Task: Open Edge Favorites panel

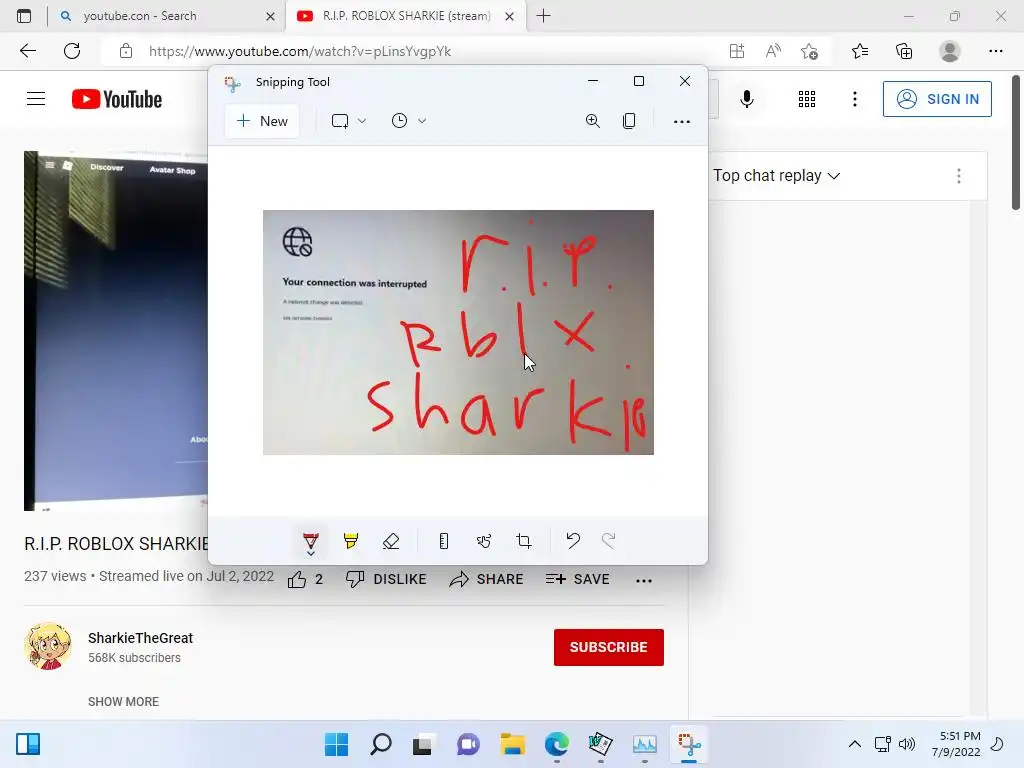Action: coord(859,51)
